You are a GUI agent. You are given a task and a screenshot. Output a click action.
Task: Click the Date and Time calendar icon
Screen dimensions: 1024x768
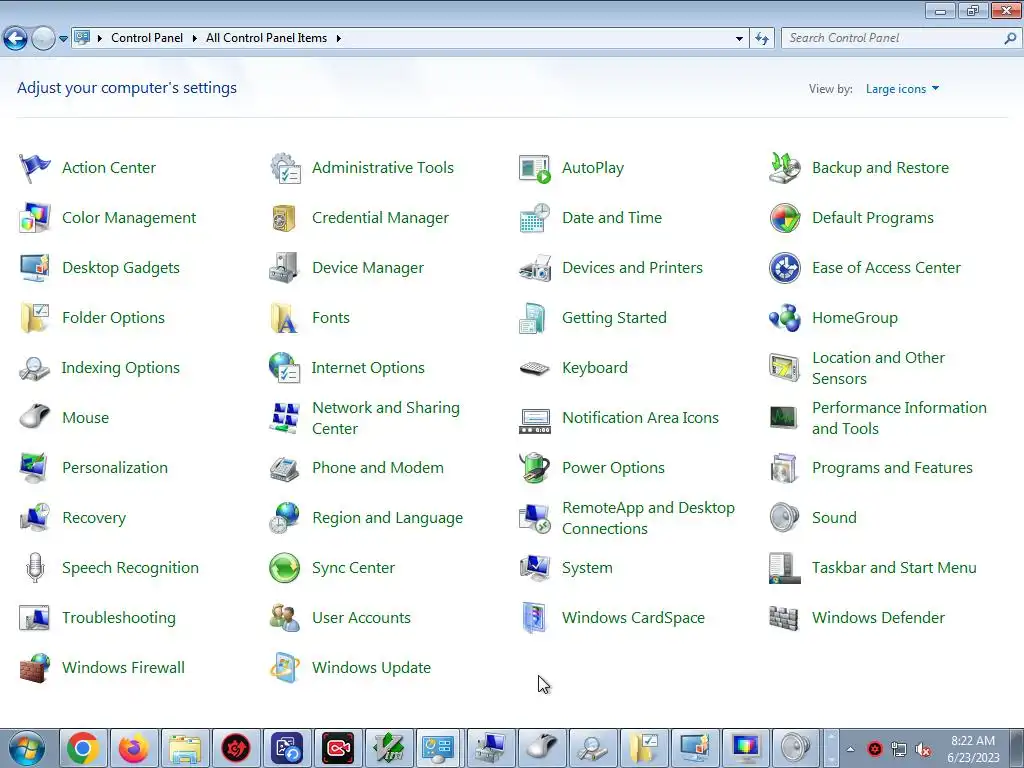pos(535,218)
